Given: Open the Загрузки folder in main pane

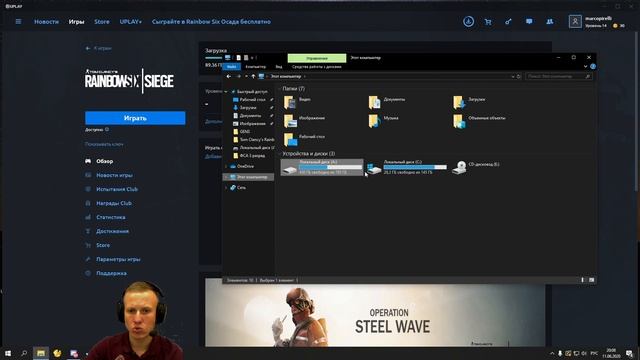Looking at the screenshot, I should (469, 102).
